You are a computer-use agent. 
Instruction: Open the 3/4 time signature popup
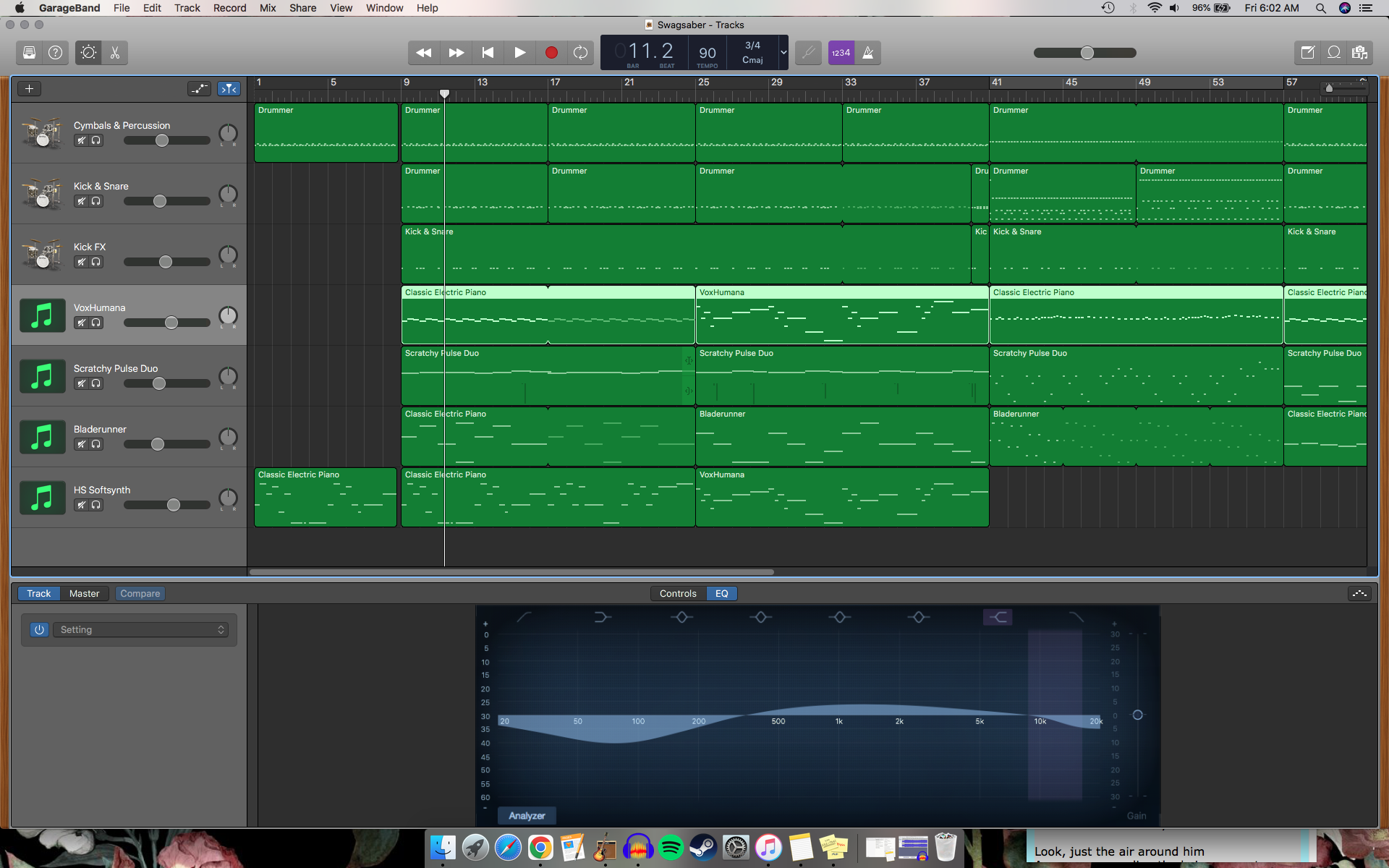pos(752,46)
